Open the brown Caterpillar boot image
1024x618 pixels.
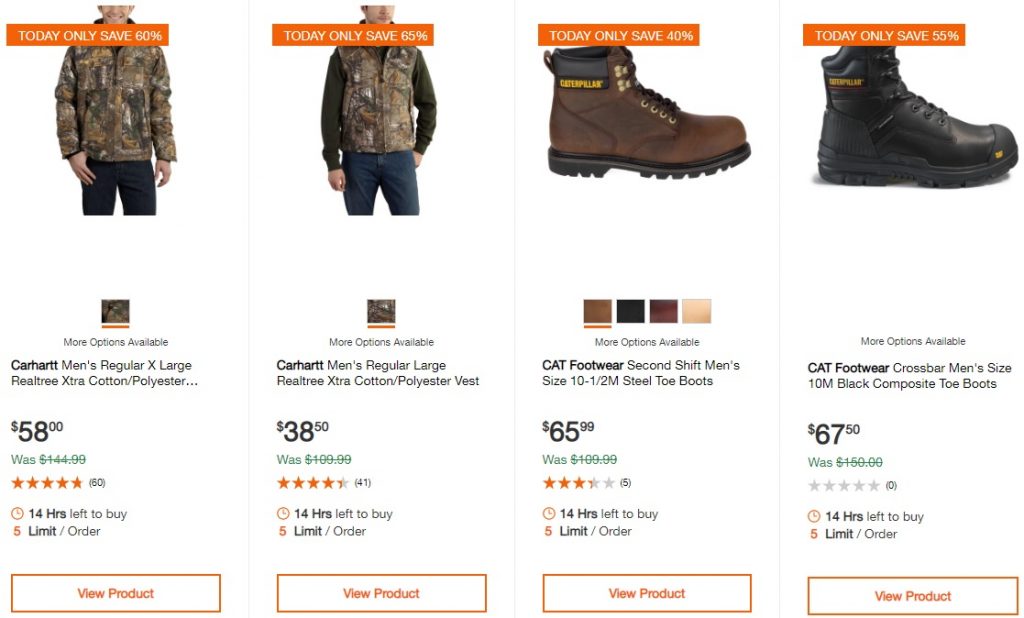(648, 115)
